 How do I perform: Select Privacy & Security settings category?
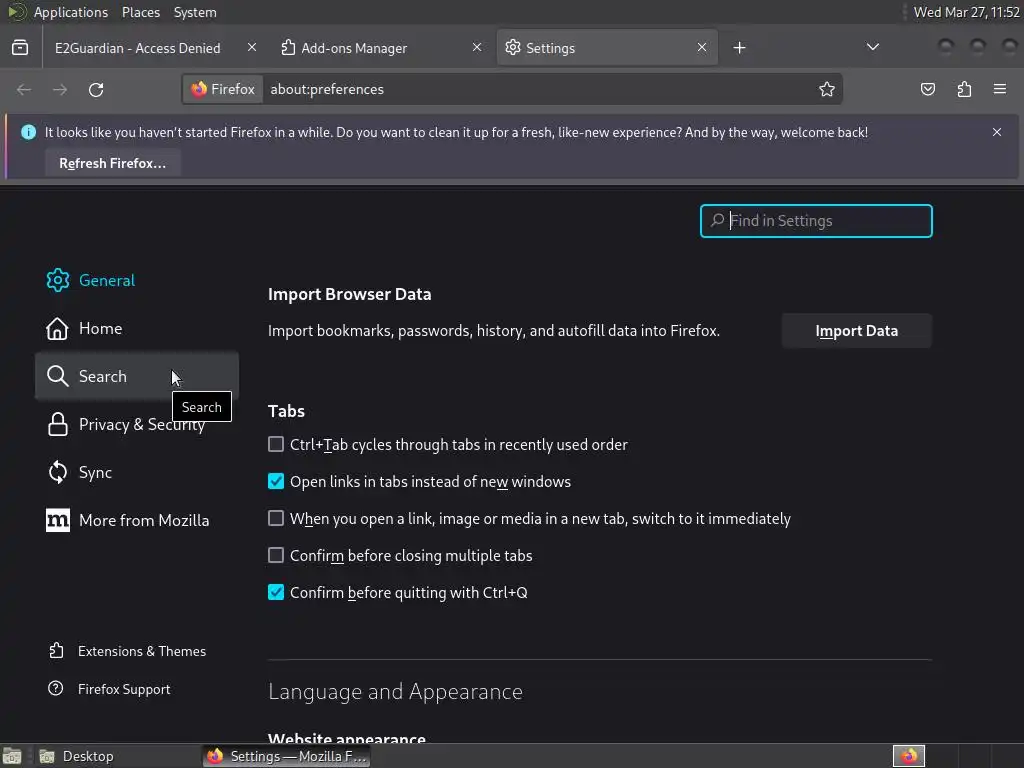click(141, 425)
